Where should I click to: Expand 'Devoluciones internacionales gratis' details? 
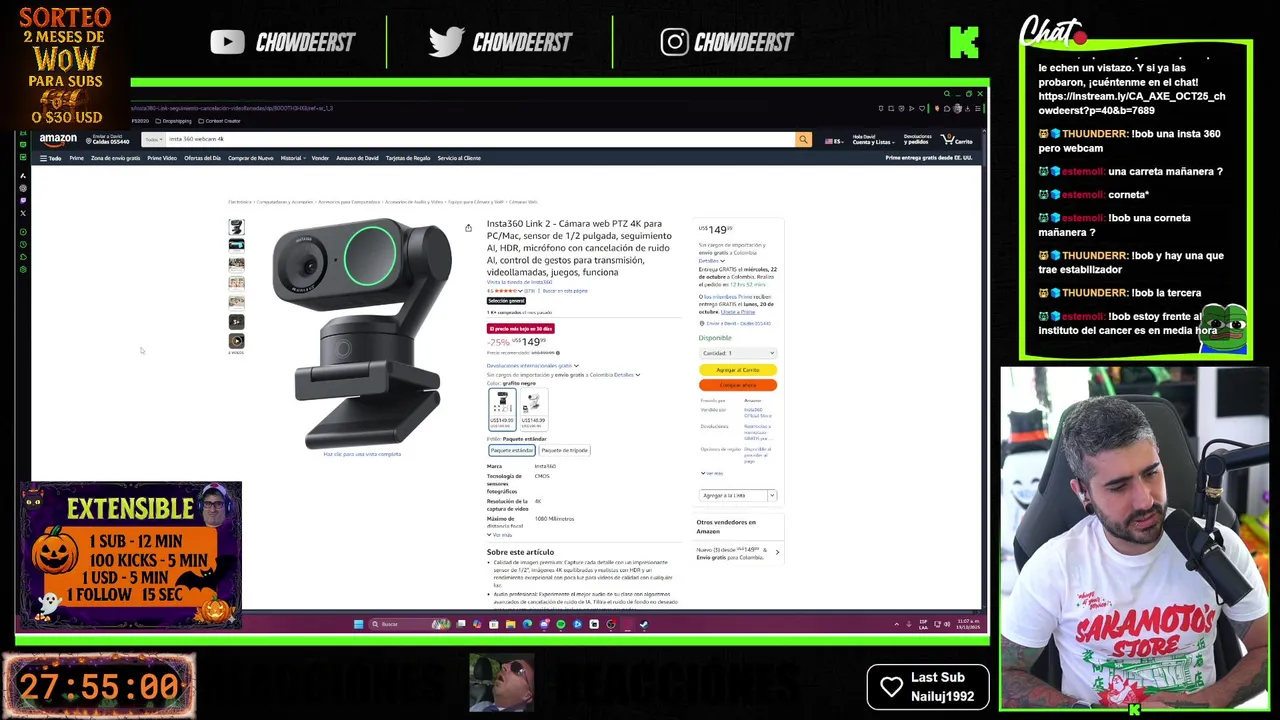click(532, 366)
